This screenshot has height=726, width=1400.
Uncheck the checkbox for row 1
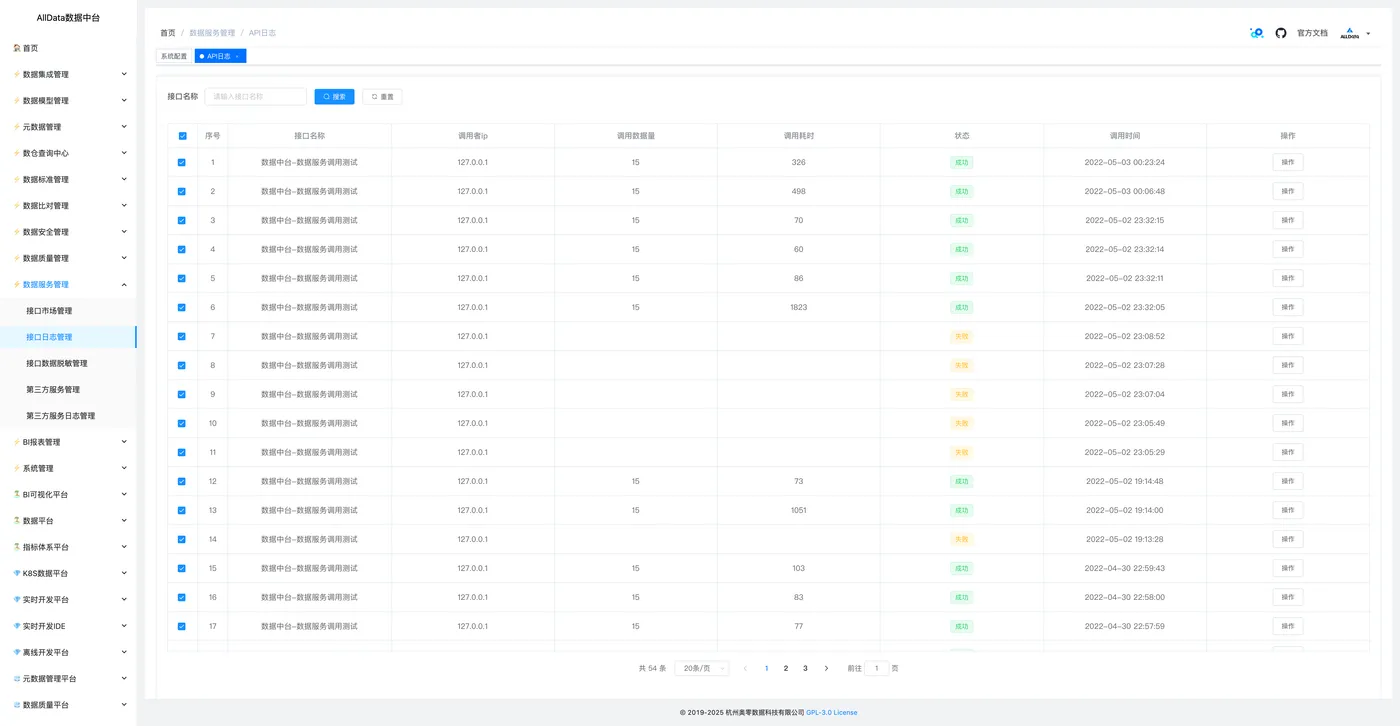click(x=182, y=162)
